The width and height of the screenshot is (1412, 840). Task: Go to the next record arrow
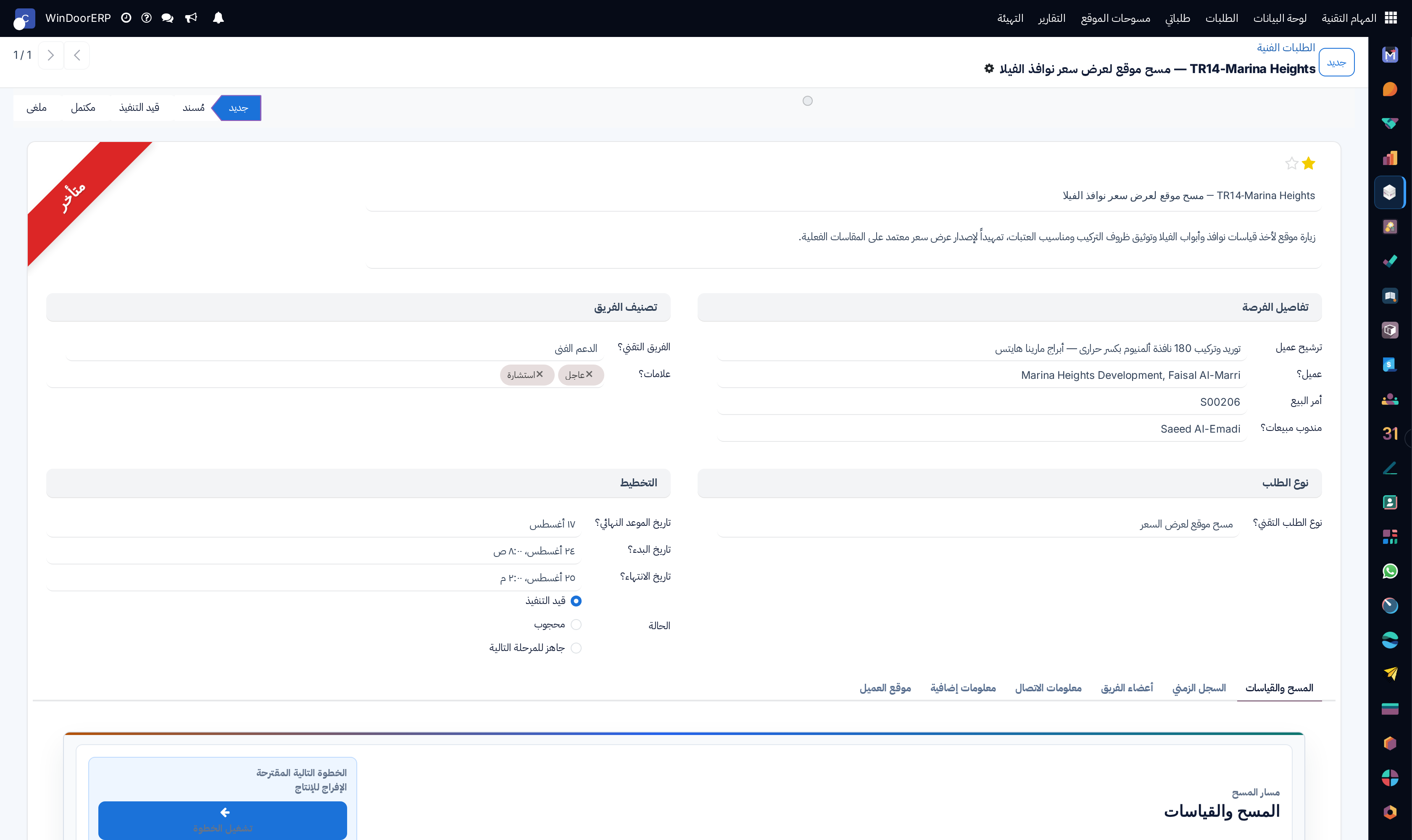coord(51,55)
